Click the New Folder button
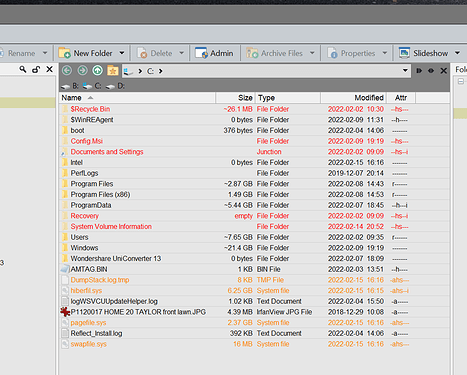Viewport: 467px width, 375px height. tap(86, 53)
